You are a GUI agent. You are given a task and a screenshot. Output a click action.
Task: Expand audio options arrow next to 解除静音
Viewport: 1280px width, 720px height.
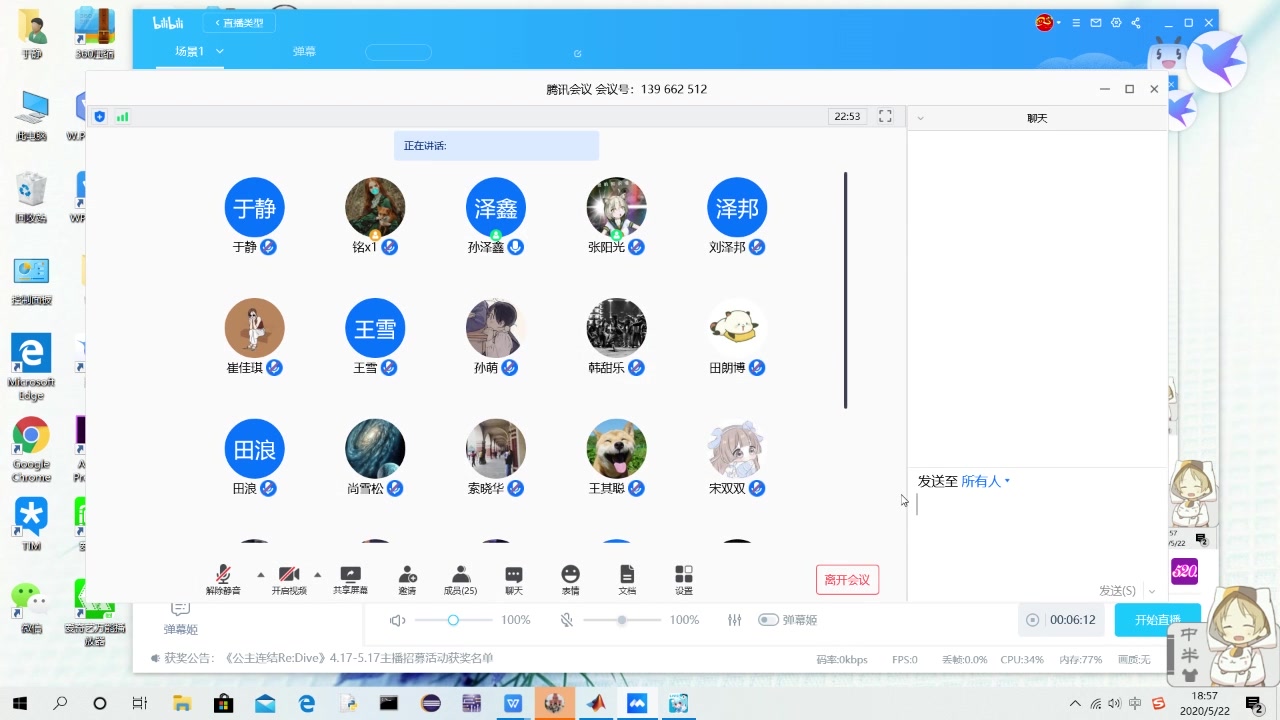[x=261, y=574]
